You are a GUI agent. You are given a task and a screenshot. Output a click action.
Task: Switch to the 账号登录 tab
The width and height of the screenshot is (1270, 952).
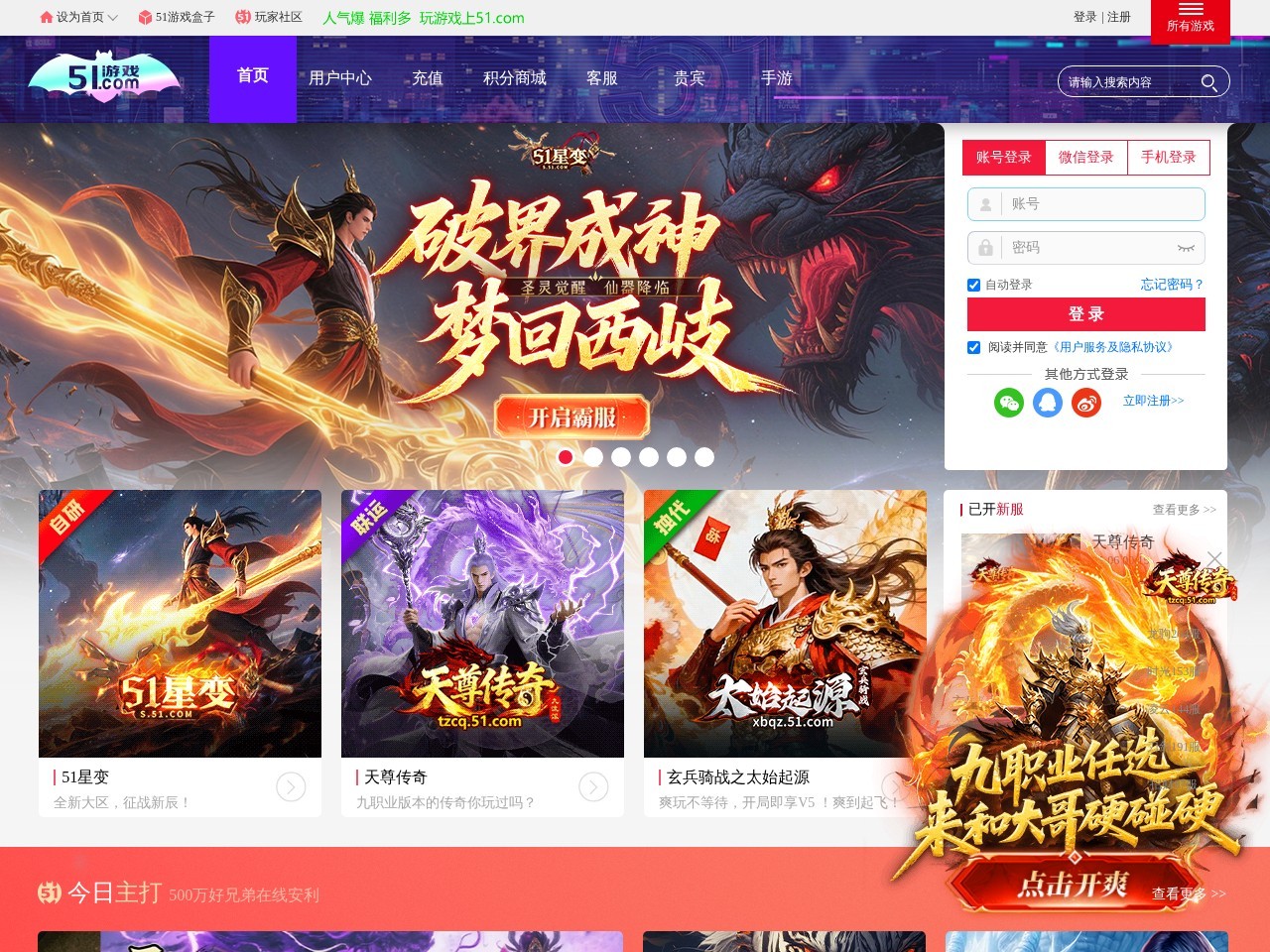click(x=1004, y=157)
